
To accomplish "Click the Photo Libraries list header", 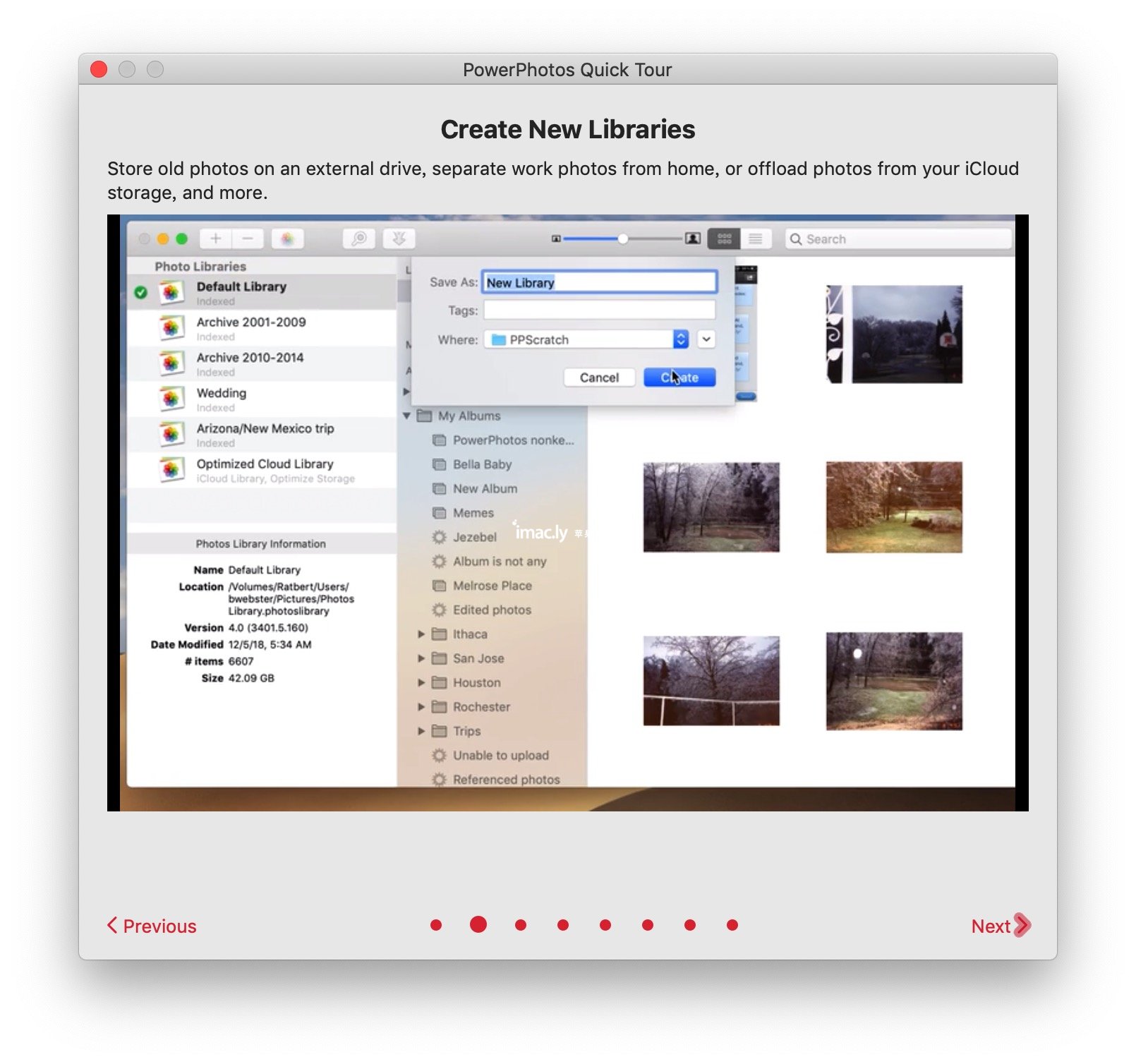I will [200, 267].
